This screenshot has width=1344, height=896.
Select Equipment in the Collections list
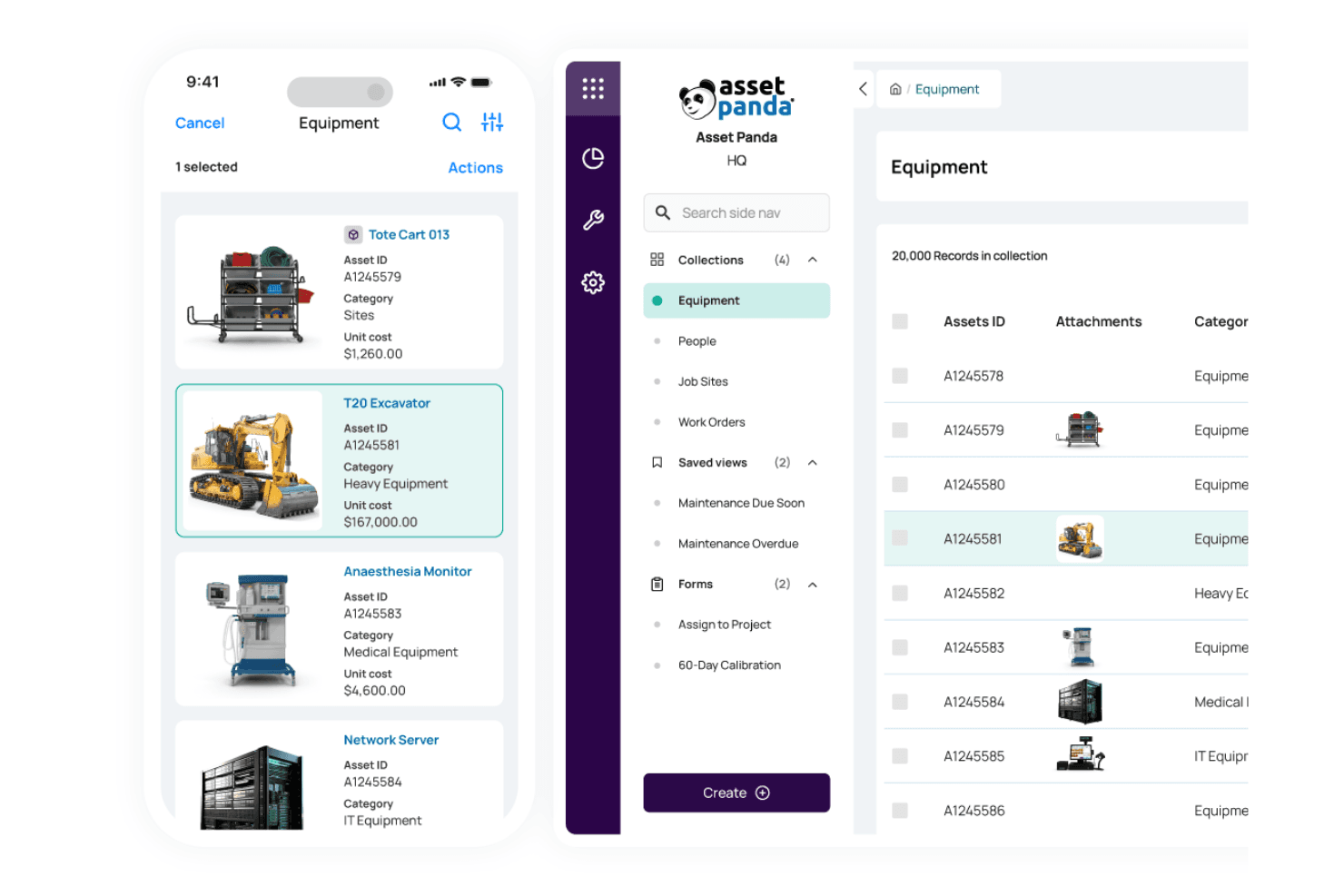tap(736, 300)
